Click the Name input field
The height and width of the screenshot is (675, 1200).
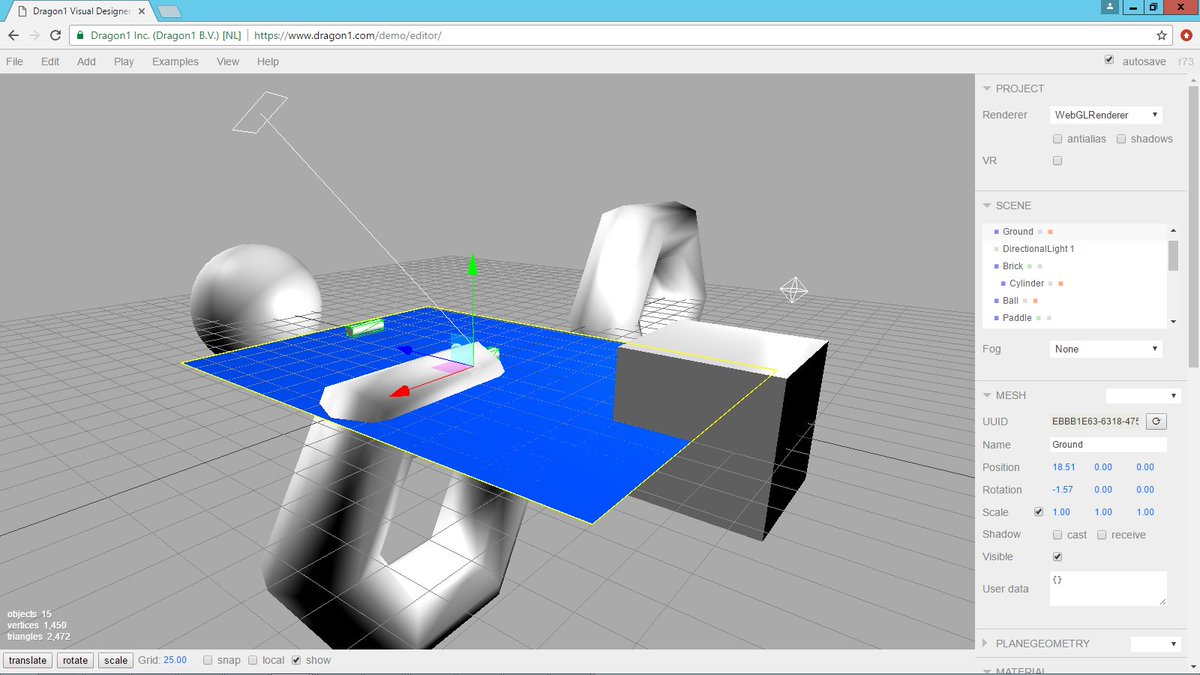click(x=1108, y=444)
